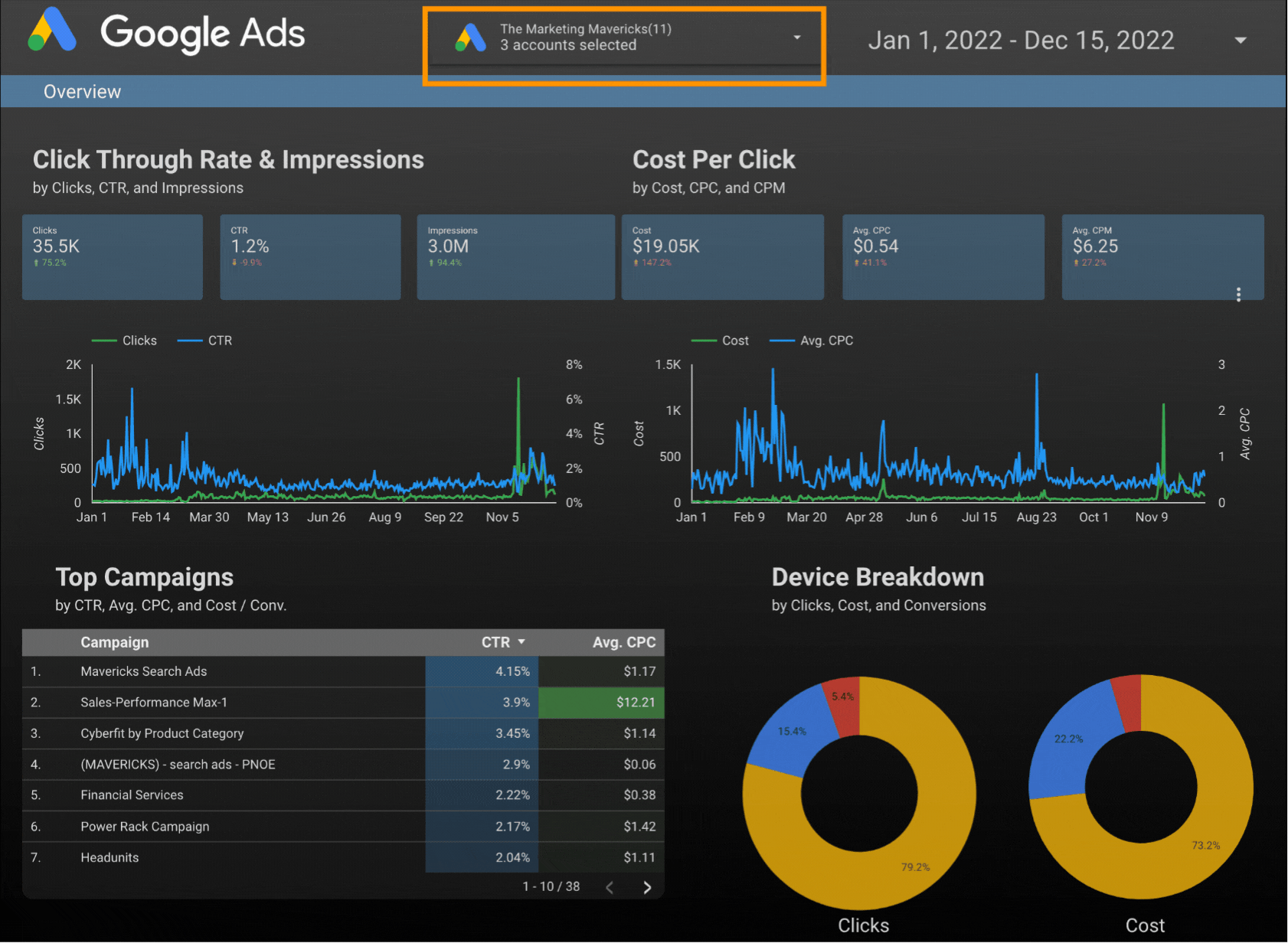Select the Headunits campaign row
This screenshot has height=943, width=1288.
[343, 857]
